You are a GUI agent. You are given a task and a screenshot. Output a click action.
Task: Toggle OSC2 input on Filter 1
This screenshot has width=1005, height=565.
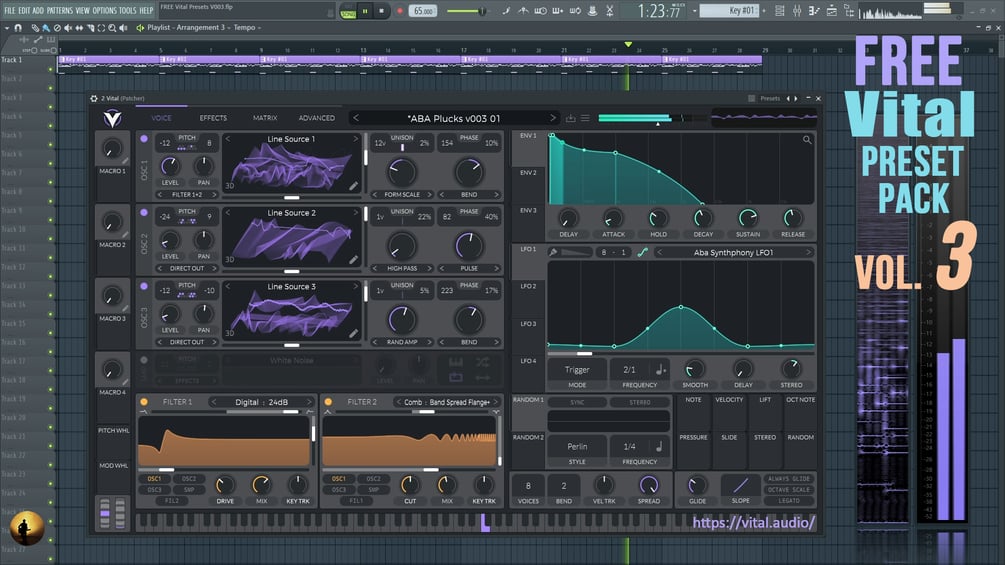click(188, 479)
